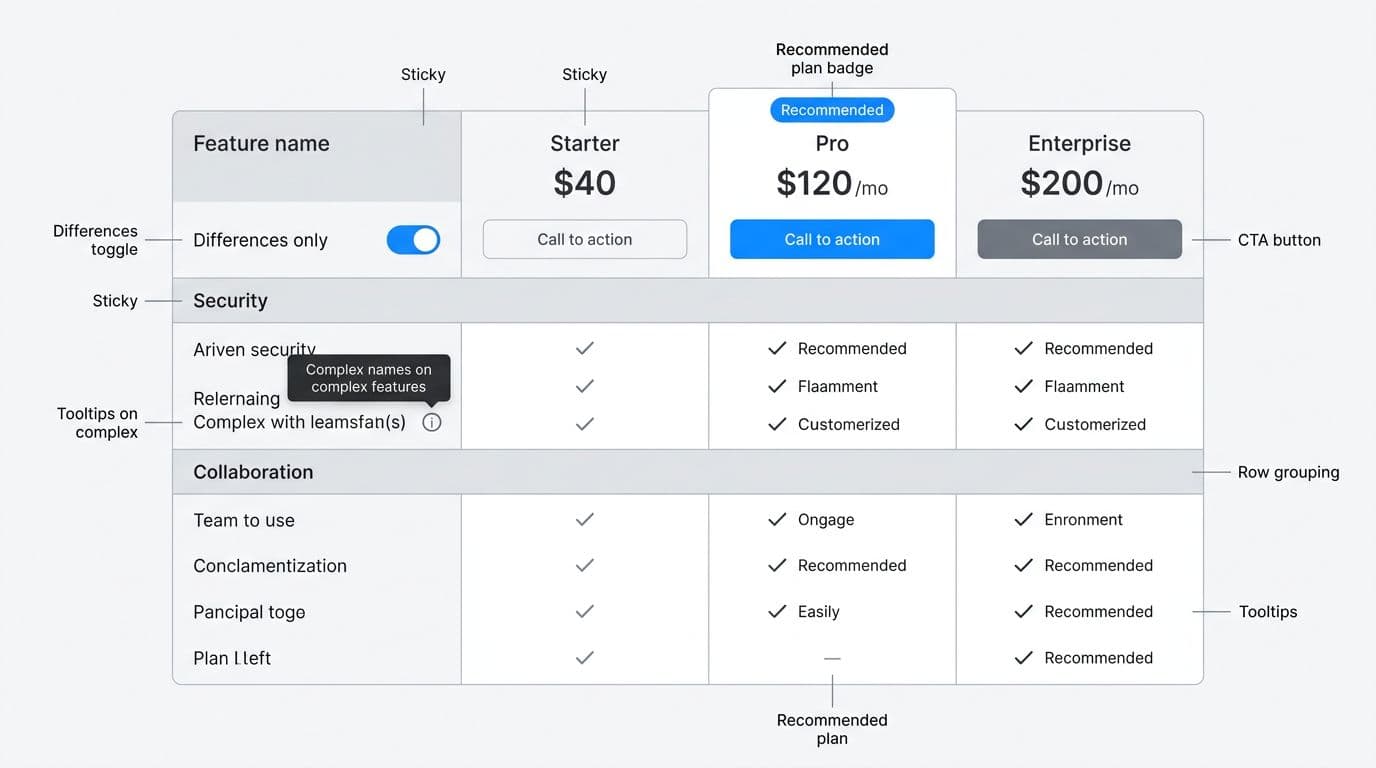The width and height of the screenshot is (1376, 768).
Task: Click the Pro plan Call to action button
Action: tap(832, 239)
